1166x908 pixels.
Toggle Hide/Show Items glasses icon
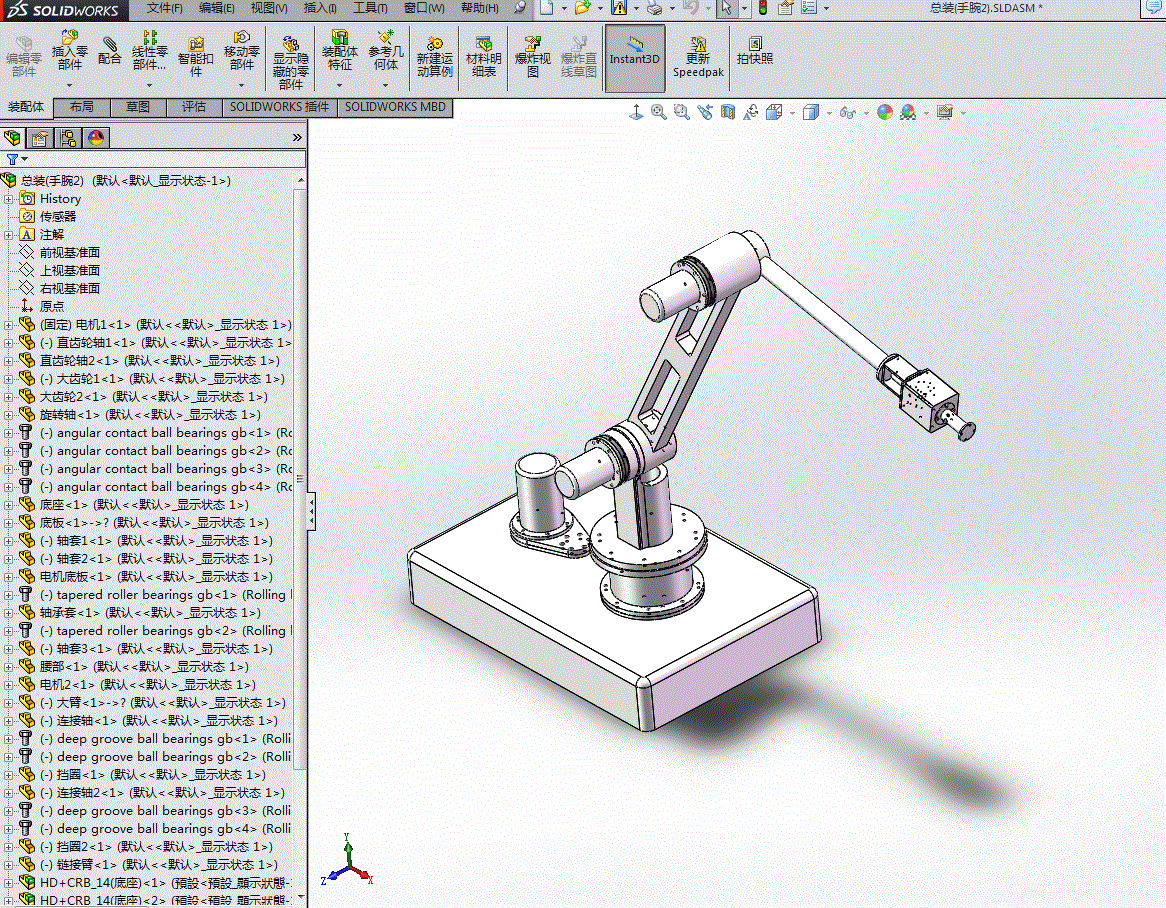(847, 112)
